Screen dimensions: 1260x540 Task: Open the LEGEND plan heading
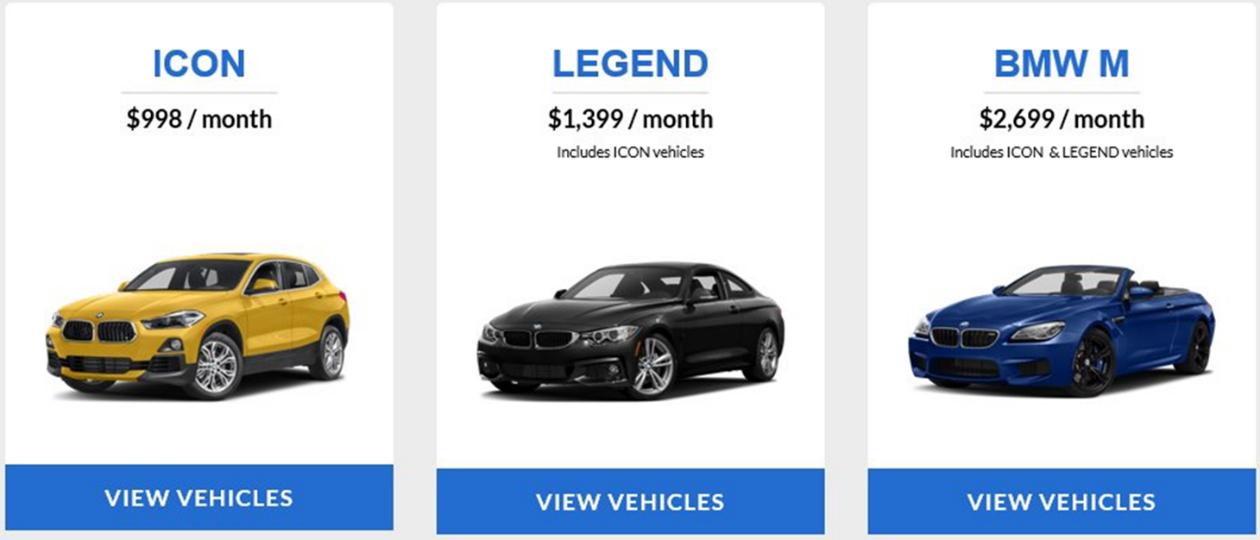pos(630,64)
